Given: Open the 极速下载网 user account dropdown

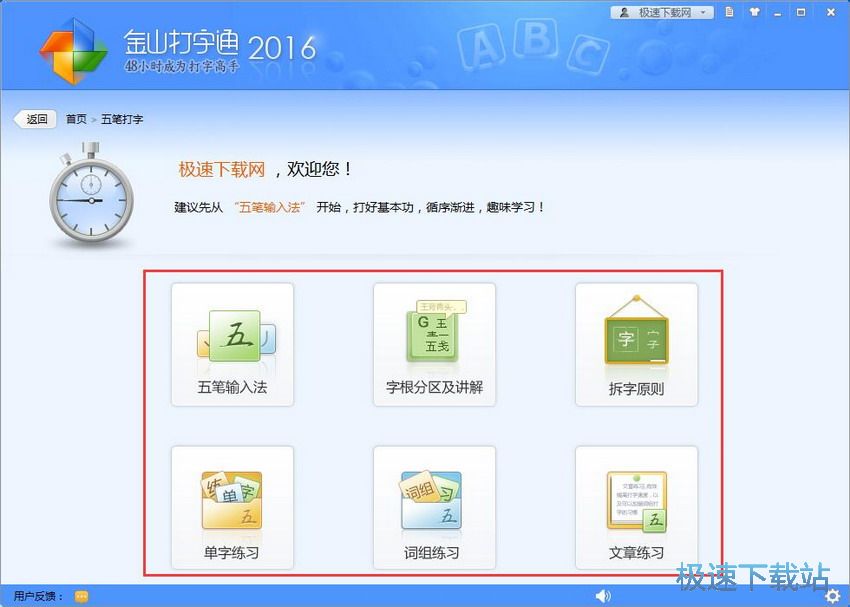Looking at the screenshot, I should pyautogui.click(x=662, y=12).
